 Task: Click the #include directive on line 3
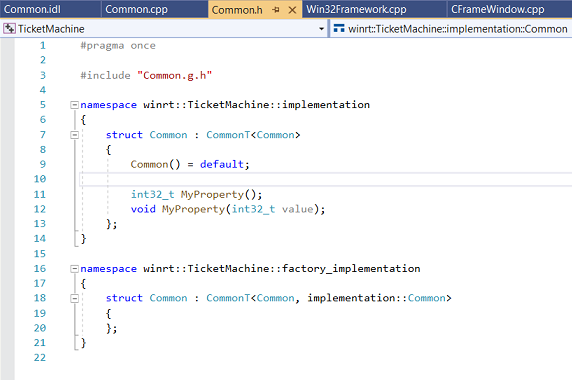click(x=105, y=75)
